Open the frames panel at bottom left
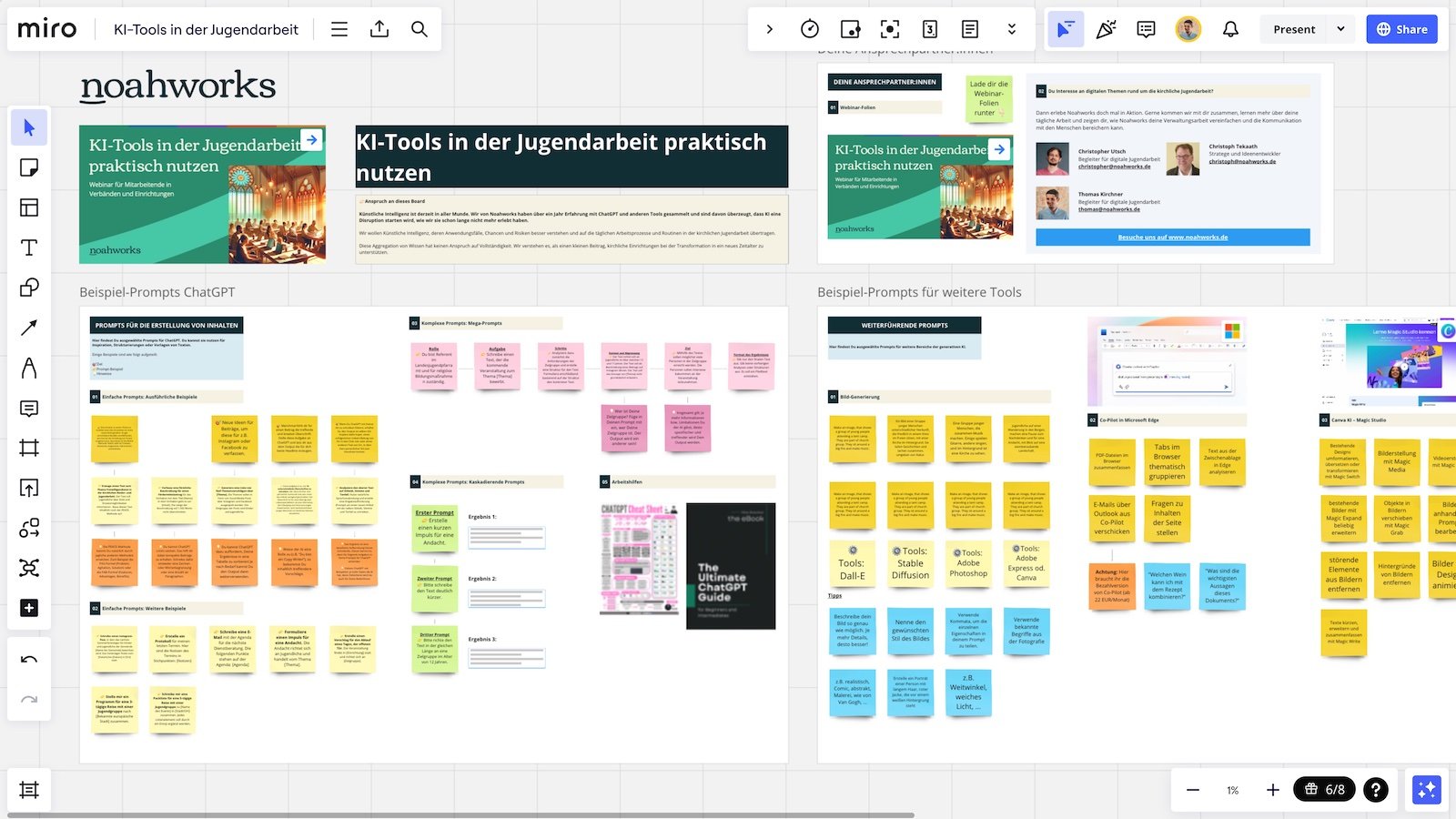The height and width of the screenshot is (819, 1456). pos(29,790)
